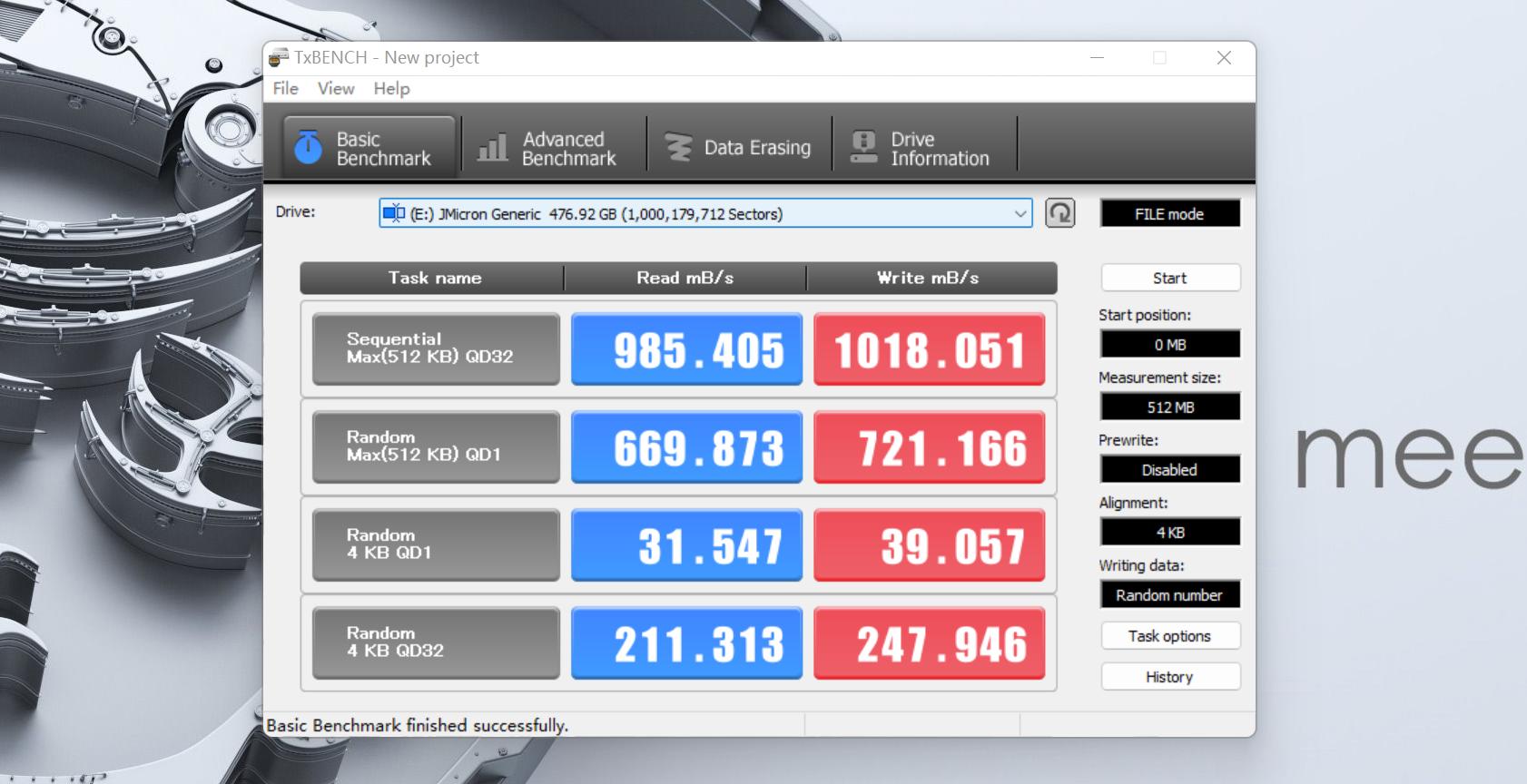
Task: Open the Help menu
Action: [391, 88]
